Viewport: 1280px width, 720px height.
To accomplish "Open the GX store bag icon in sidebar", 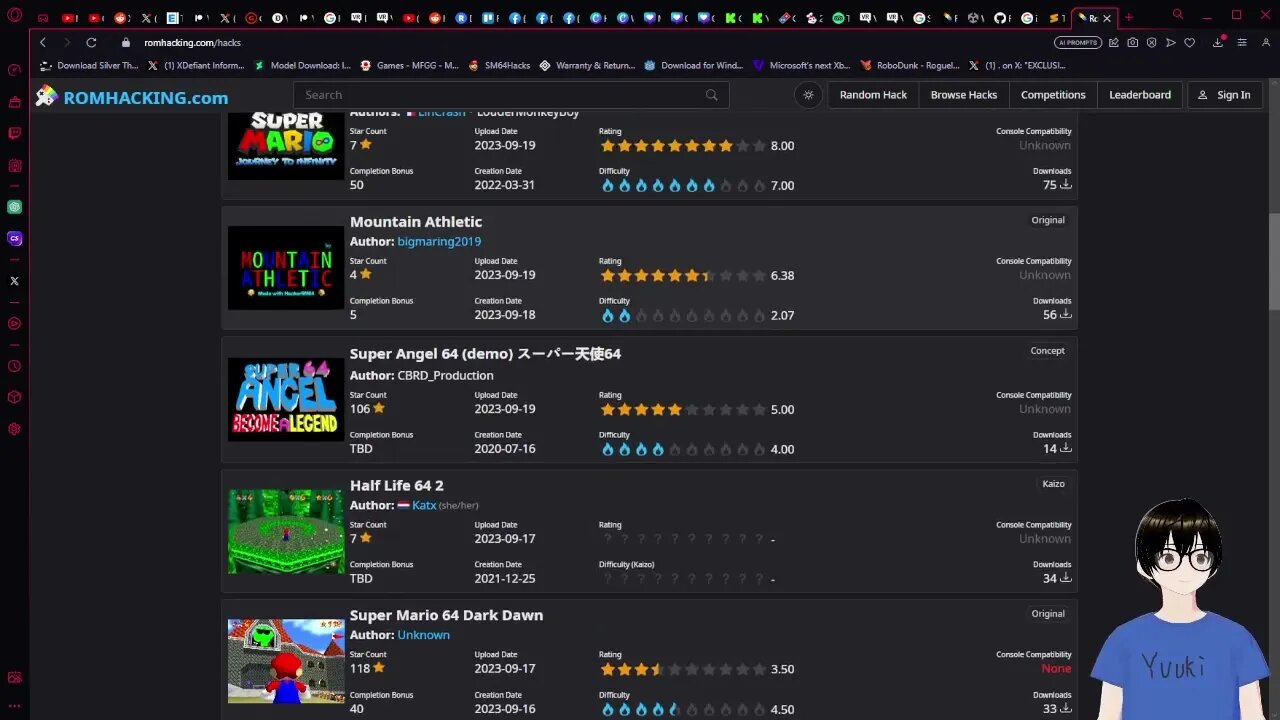I will pyautogui.click(x=14, y=102).
